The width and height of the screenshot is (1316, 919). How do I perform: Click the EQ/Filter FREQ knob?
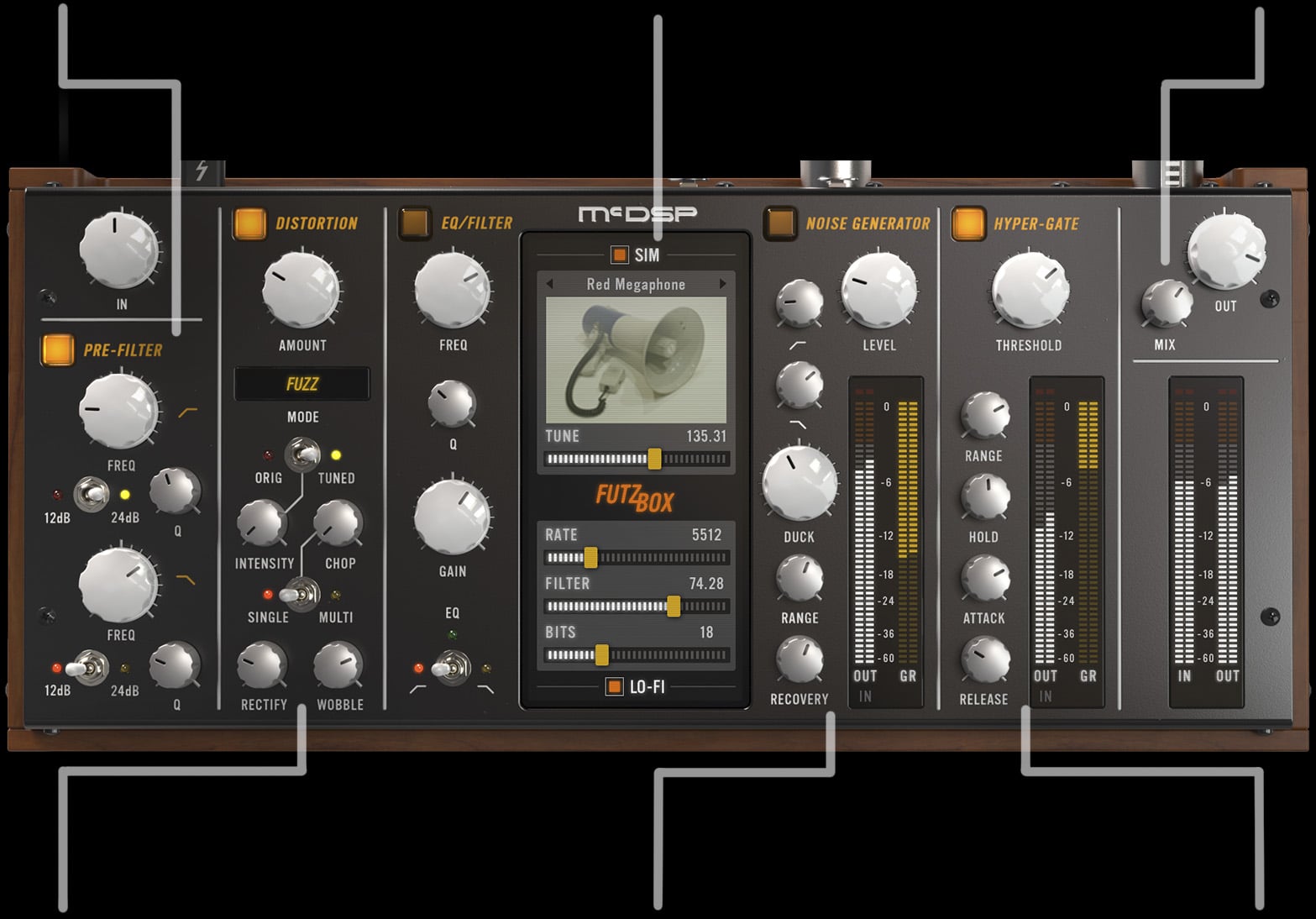453,290
